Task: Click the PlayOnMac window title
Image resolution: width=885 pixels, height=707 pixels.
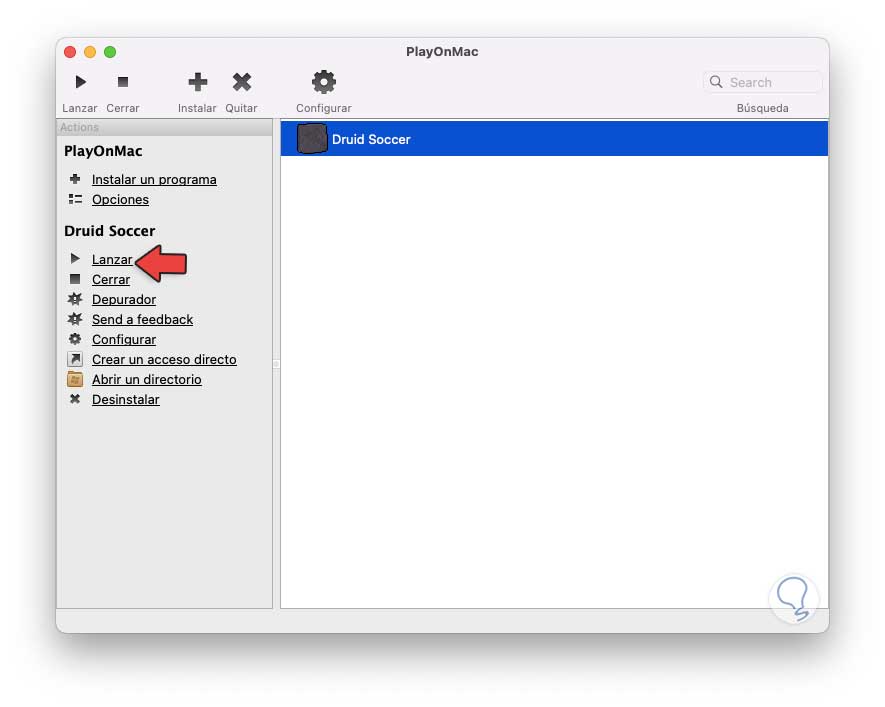Action: pyautogui.click(x=442, y=51)
